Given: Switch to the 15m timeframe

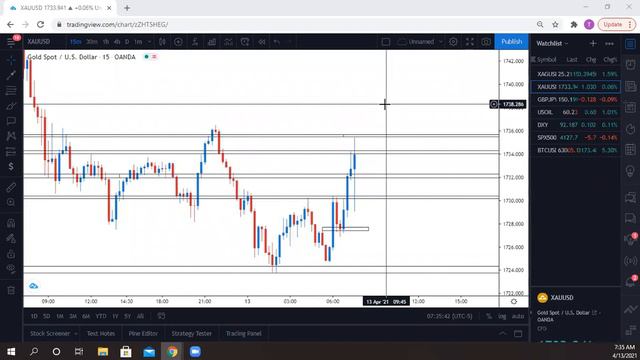Looking at the screenshot, I should [x=76, y=42].
